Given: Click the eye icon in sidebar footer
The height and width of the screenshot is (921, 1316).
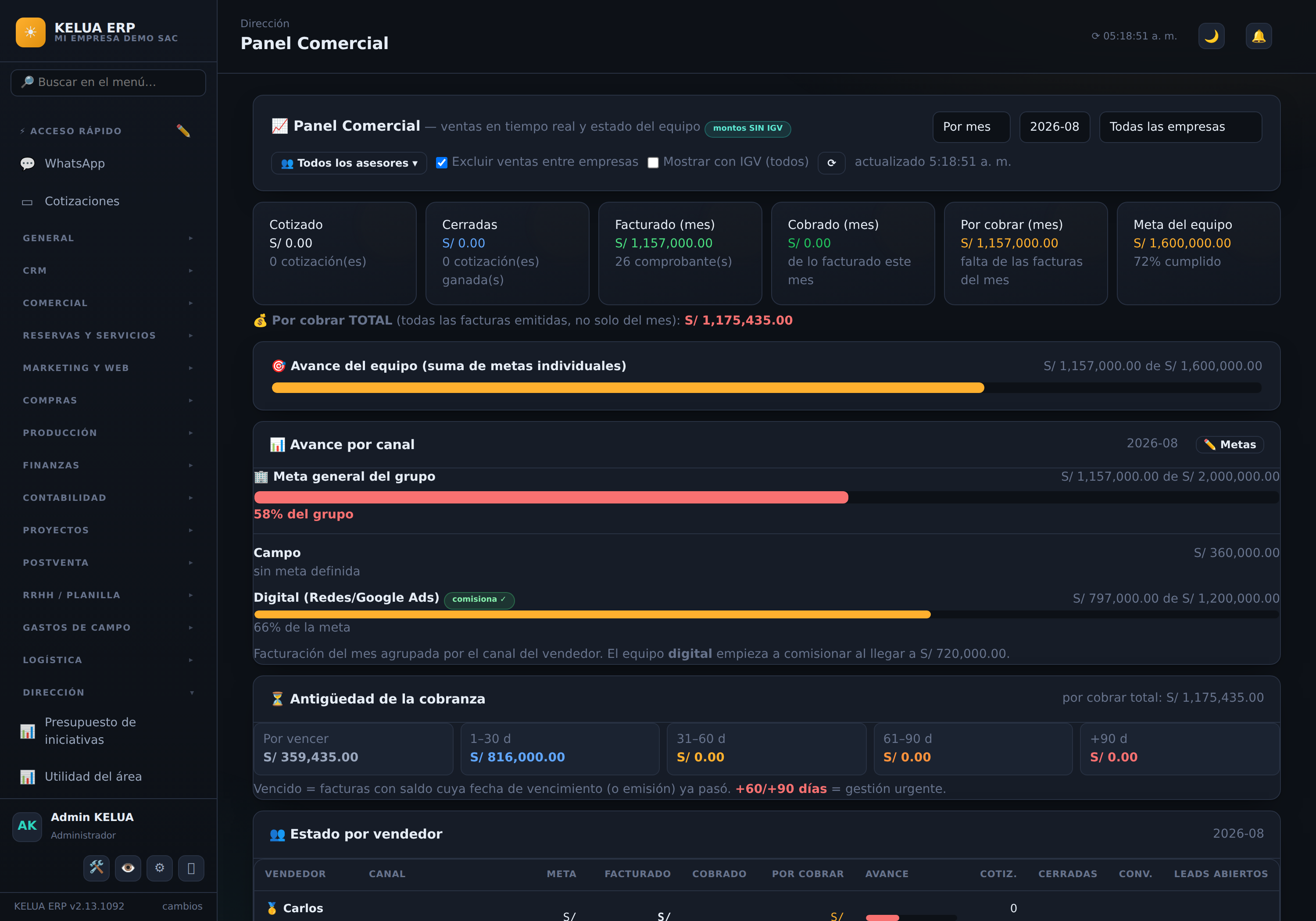Looking at the screenshot, I should pos(128,867).
